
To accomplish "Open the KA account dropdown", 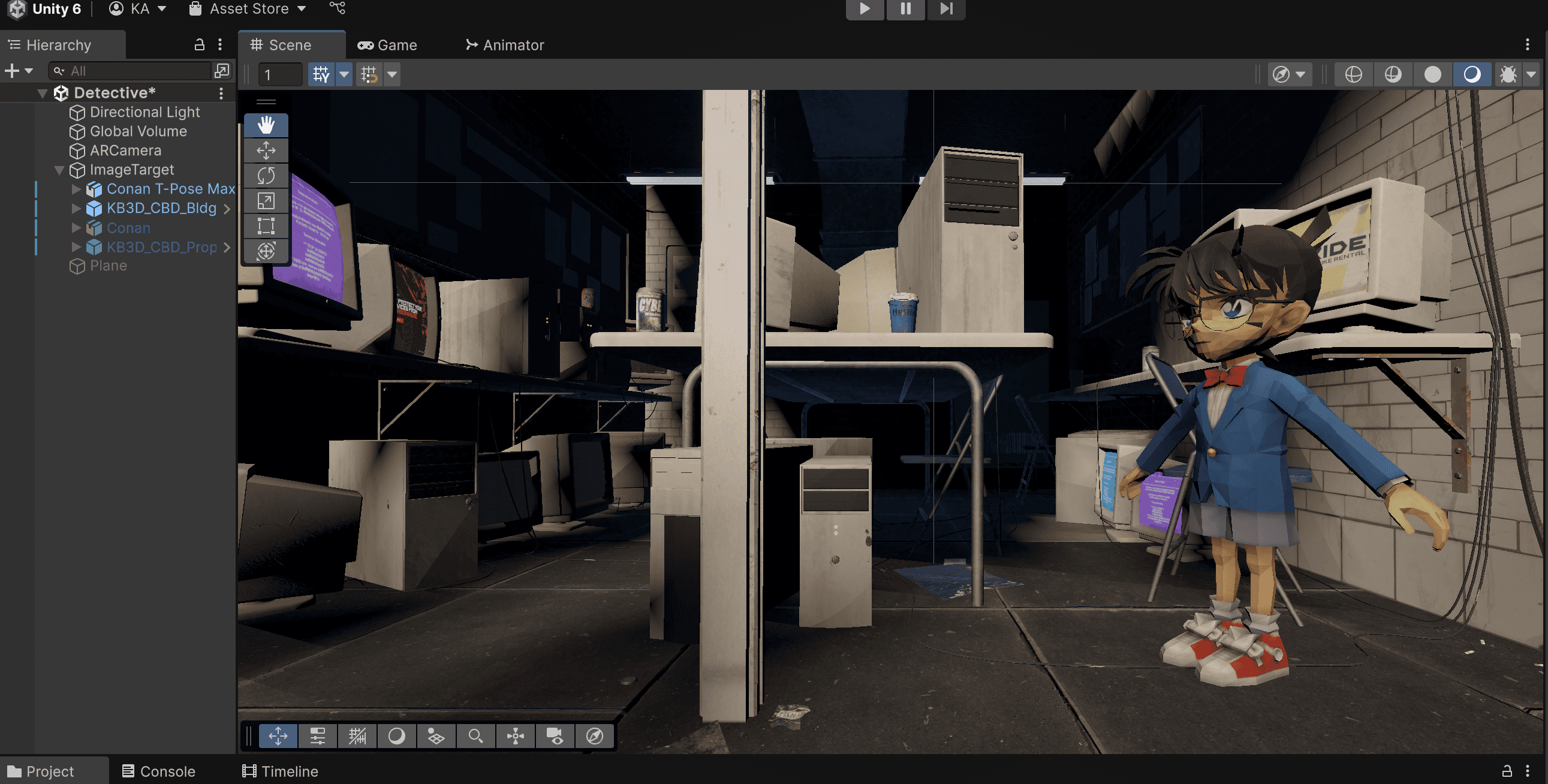I will [138, 9].
